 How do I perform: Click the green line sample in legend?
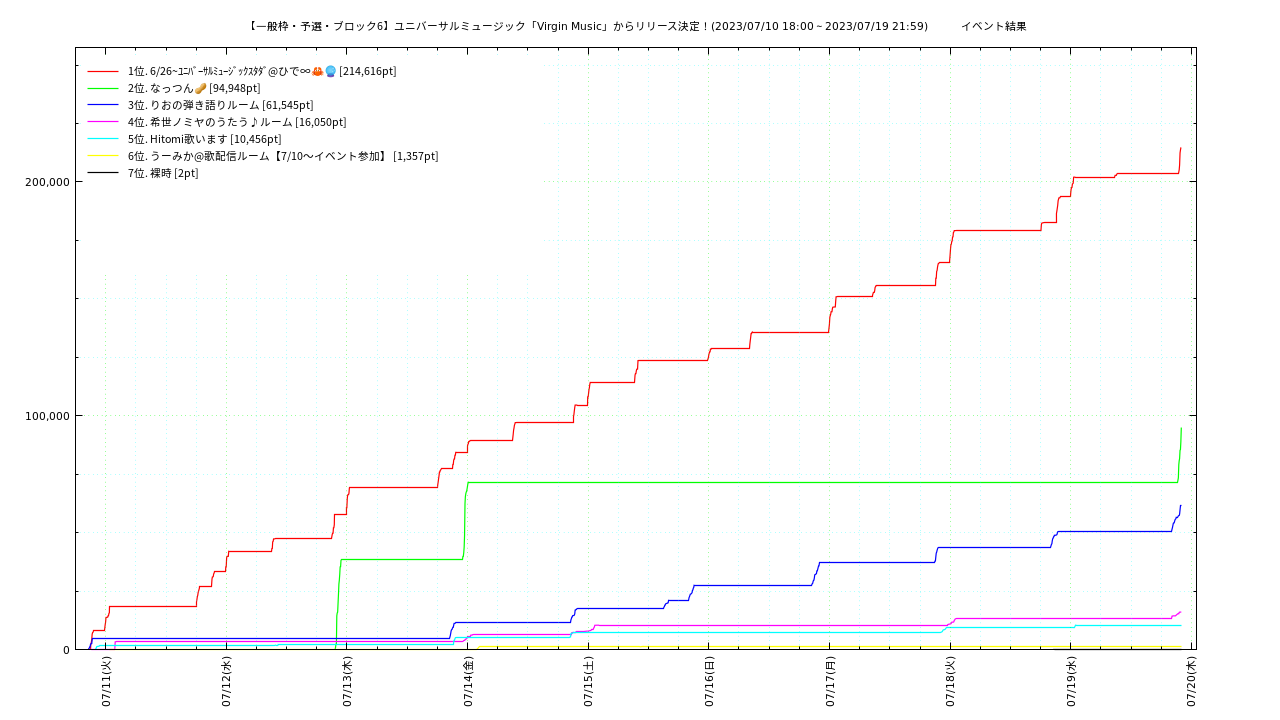[x=103, y=88]
